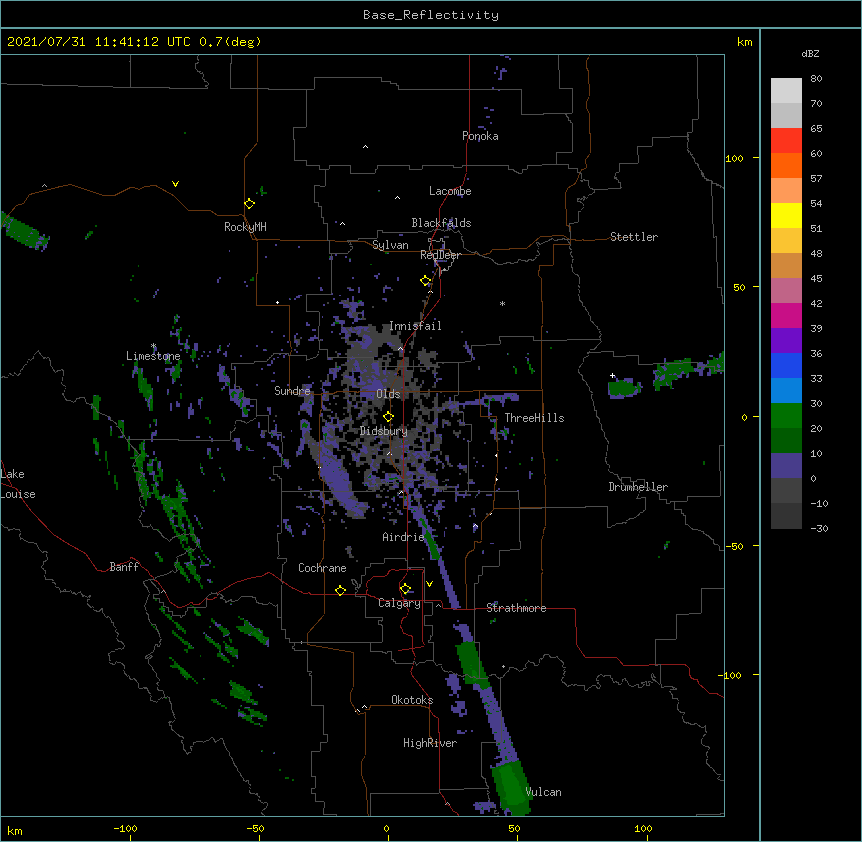Screen dimensions: 862x842
Task: Pick the yellow diamond marker beside Cochrane
Action: coord(340,590)
